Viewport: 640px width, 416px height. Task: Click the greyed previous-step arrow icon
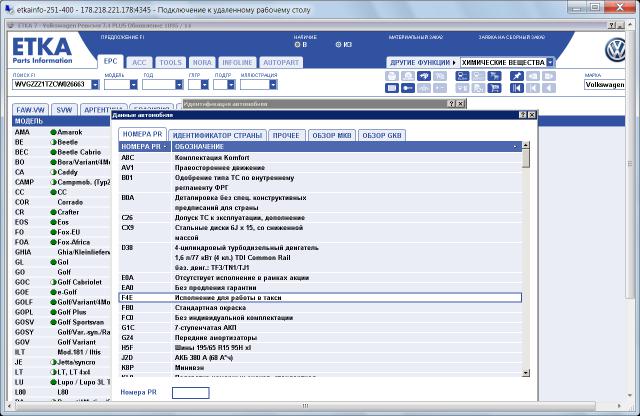tap(533, 88)
